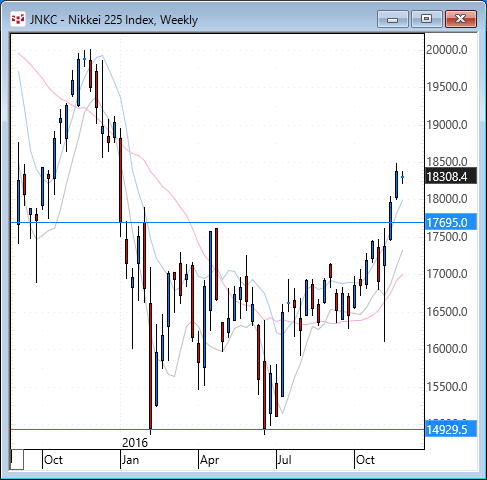Select the 17695.0 horizontal line price label
Screen dimensions: 487x480
(451, 222)
